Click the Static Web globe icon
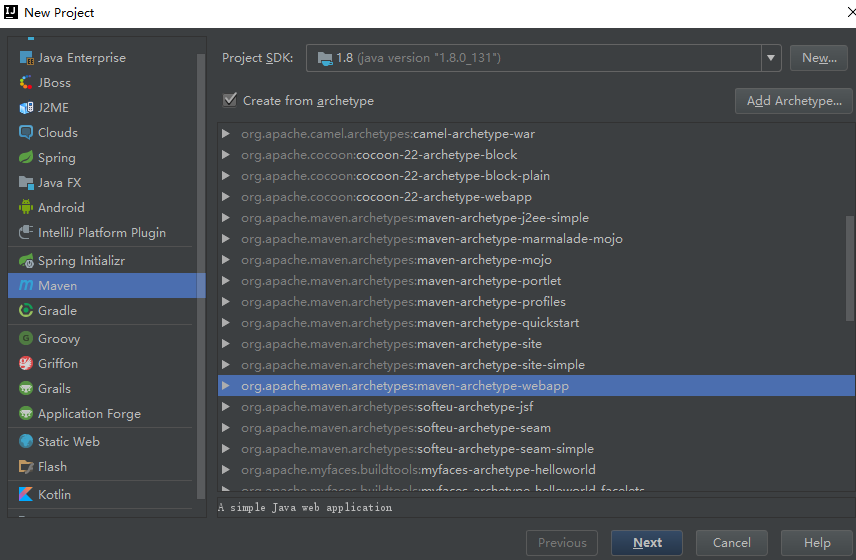Viewport: 856px width, 560px height. click(26, 441)
